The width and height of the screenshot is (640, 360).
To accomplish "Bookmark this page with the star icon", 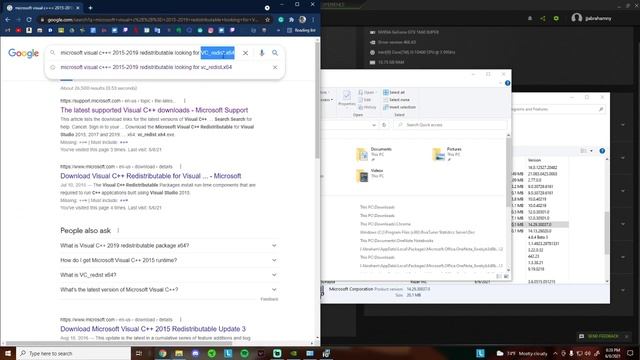I will (267, 20).
